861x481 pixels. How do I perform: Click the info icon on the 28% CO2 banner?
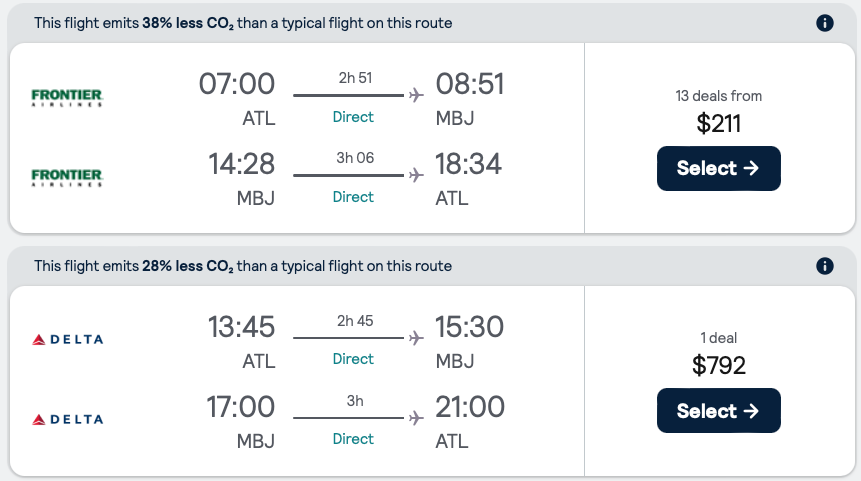coord(825,266)
